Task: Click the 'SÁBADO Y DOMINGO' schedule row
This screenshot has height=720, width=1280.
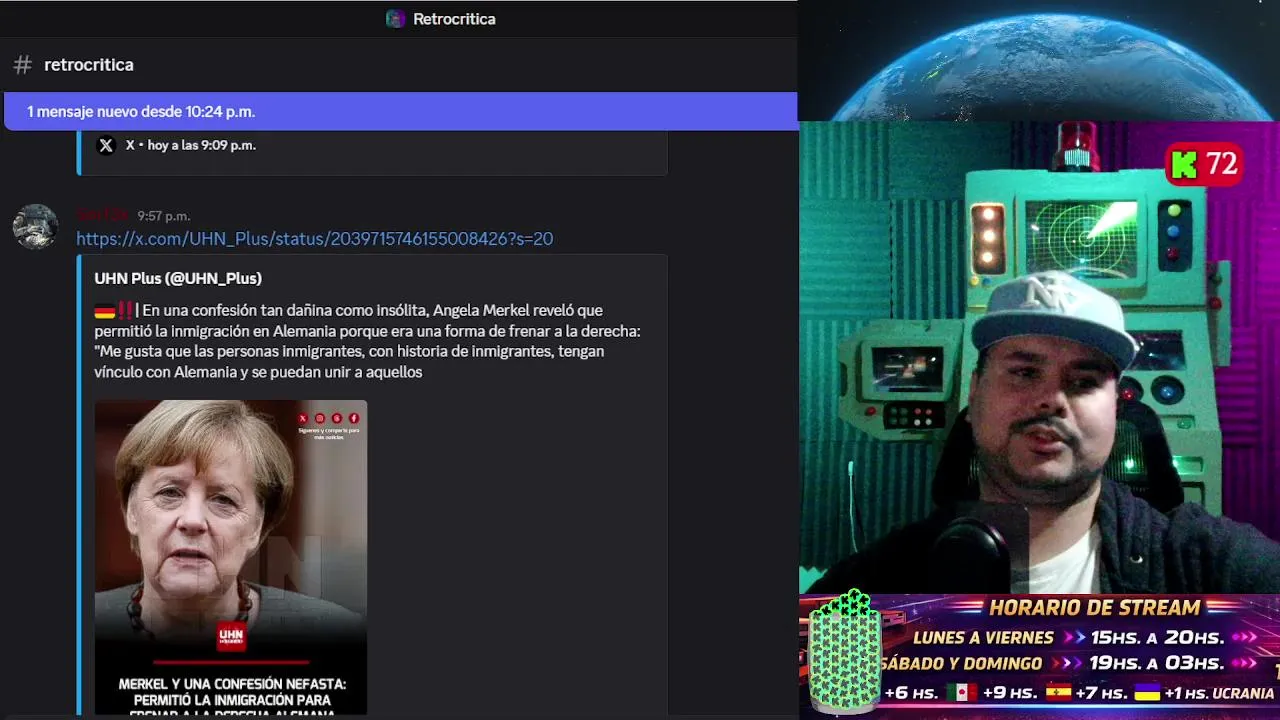Action: 1070,663
